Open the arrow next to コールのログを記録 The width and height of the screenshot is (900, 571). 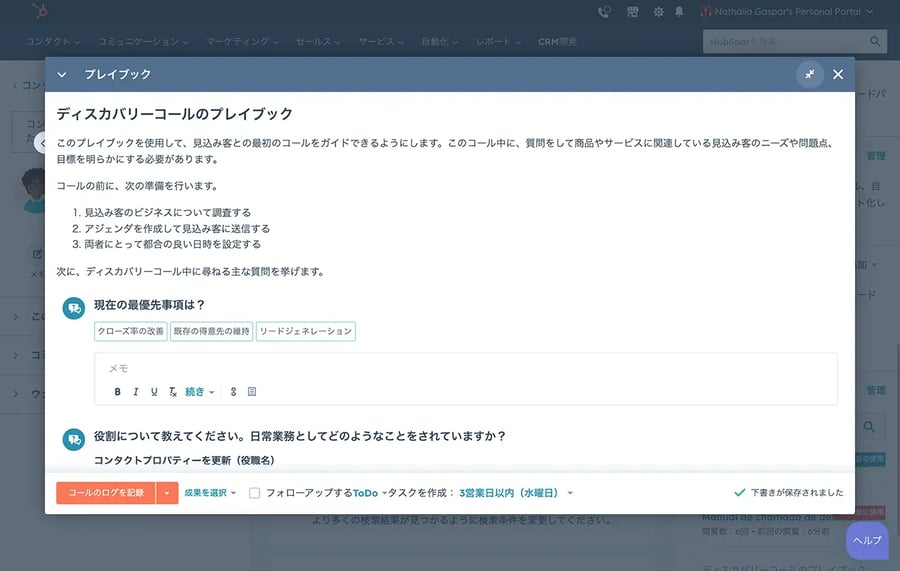167,493
